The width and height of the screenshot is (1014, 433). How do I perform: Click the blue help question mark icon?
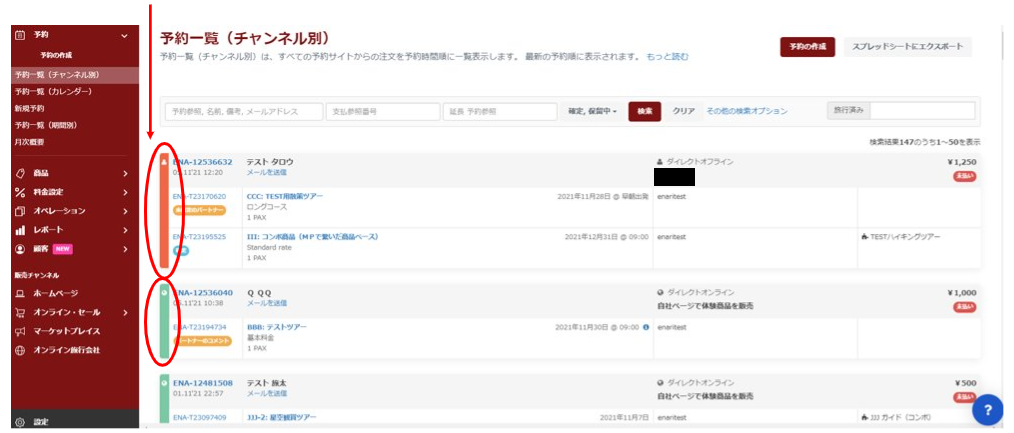[987, 408]
